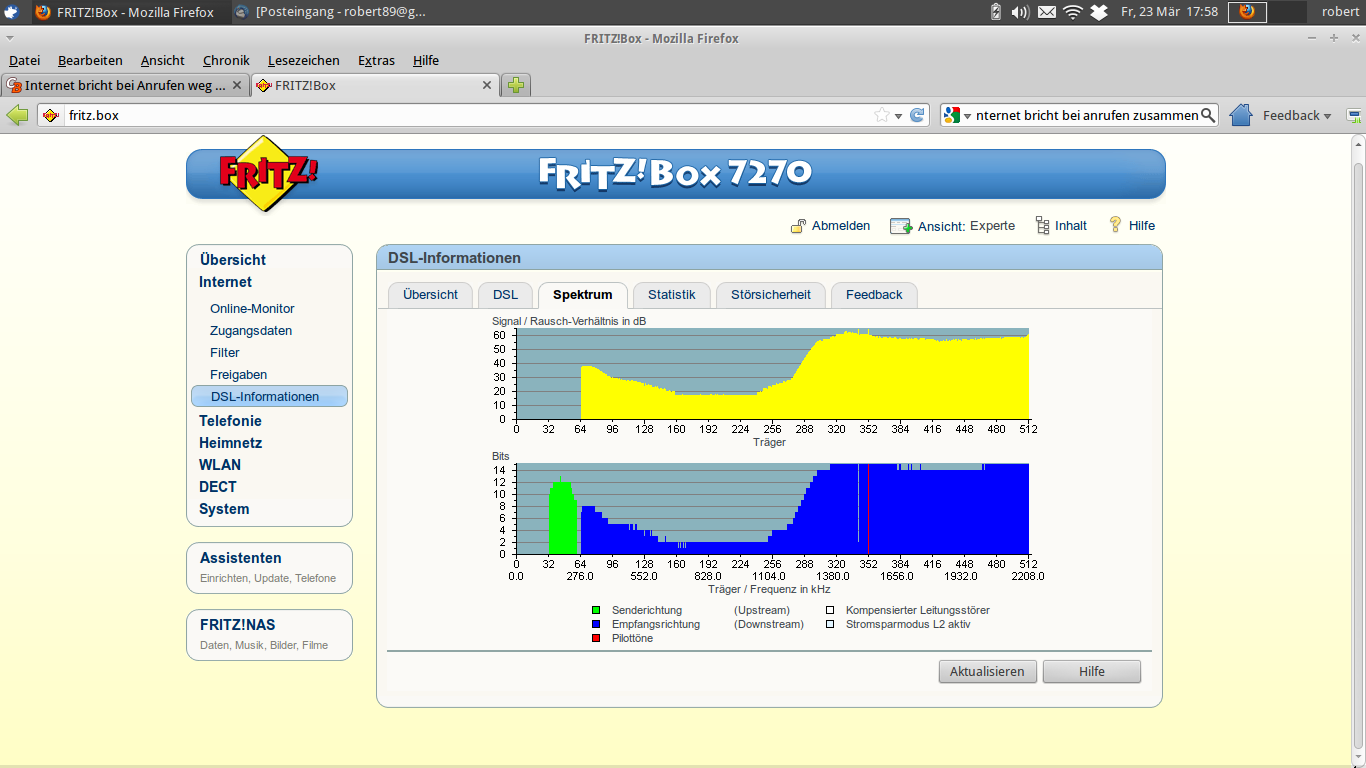Open the Lesezeichen menu
Viewport: 1366px width, 768px height.
(303, 60)
